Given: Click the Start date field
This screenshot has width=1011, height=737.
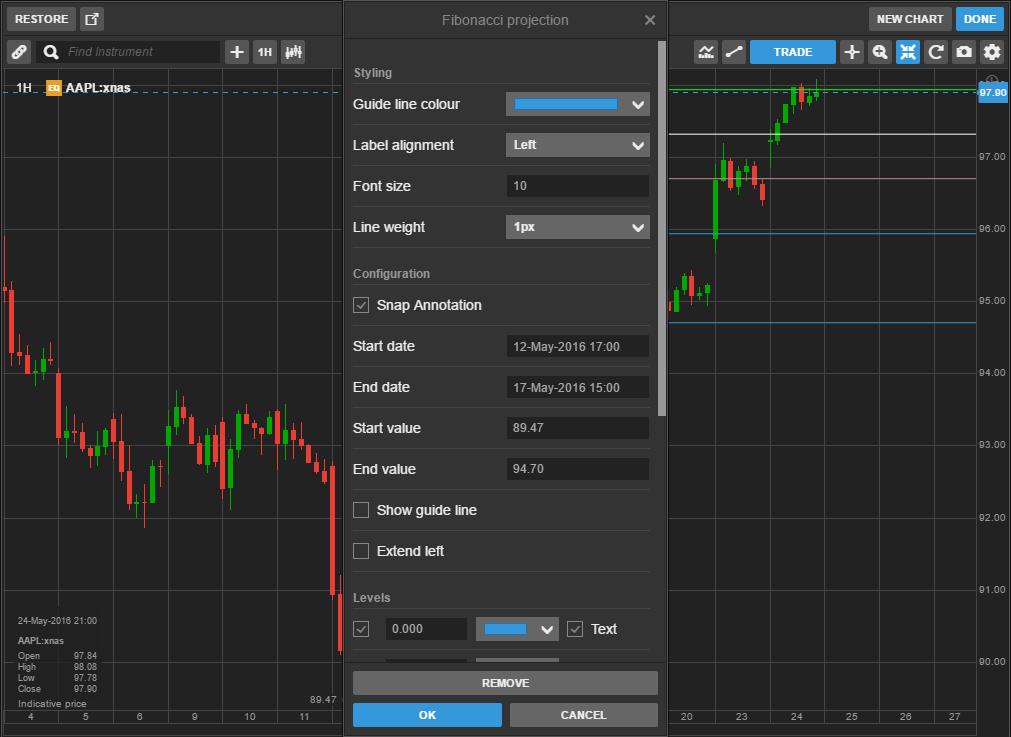Looking at the screenshot, I should 578,346.
